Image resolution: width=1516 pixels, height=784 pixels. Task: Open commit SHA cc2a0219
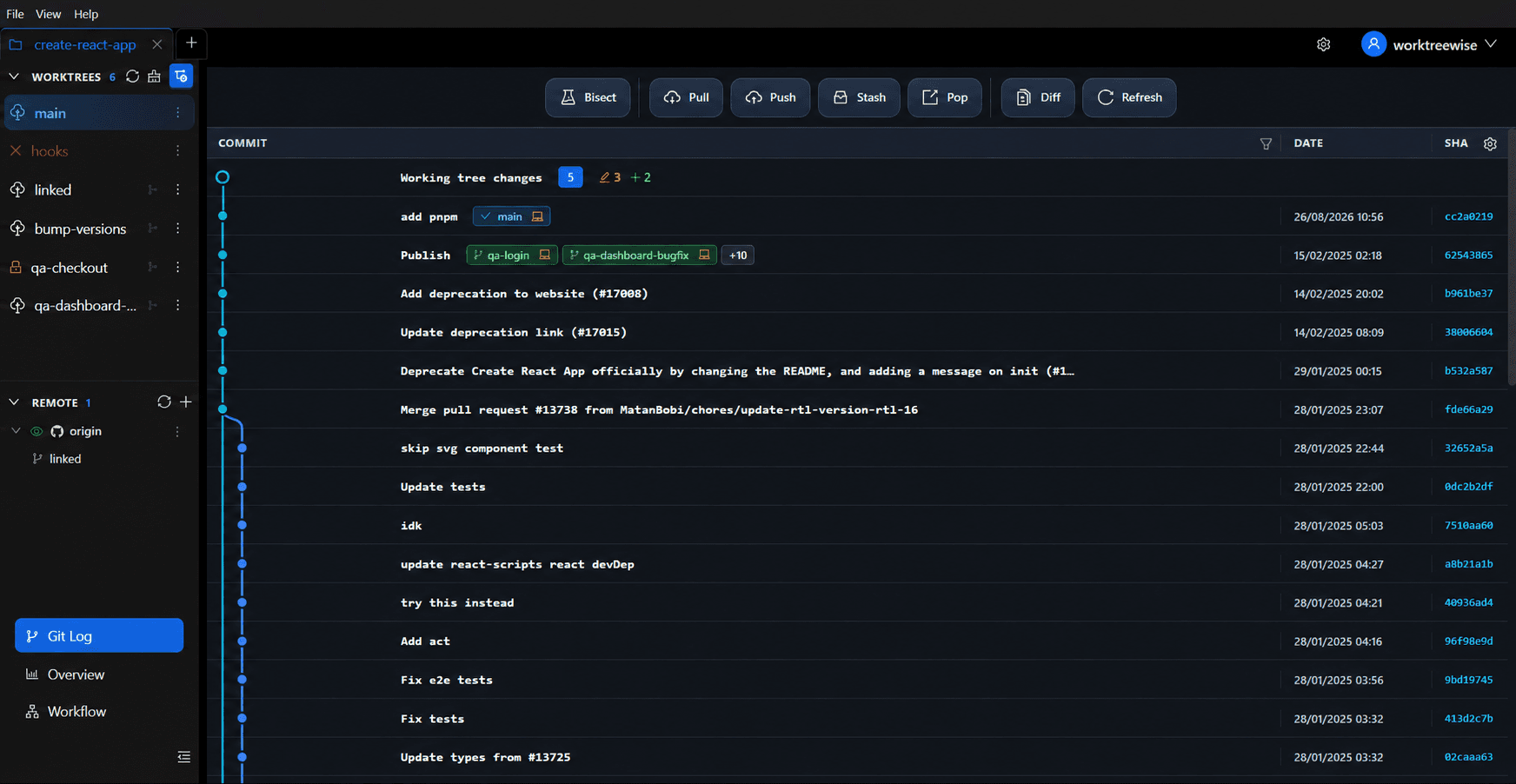1468,216
